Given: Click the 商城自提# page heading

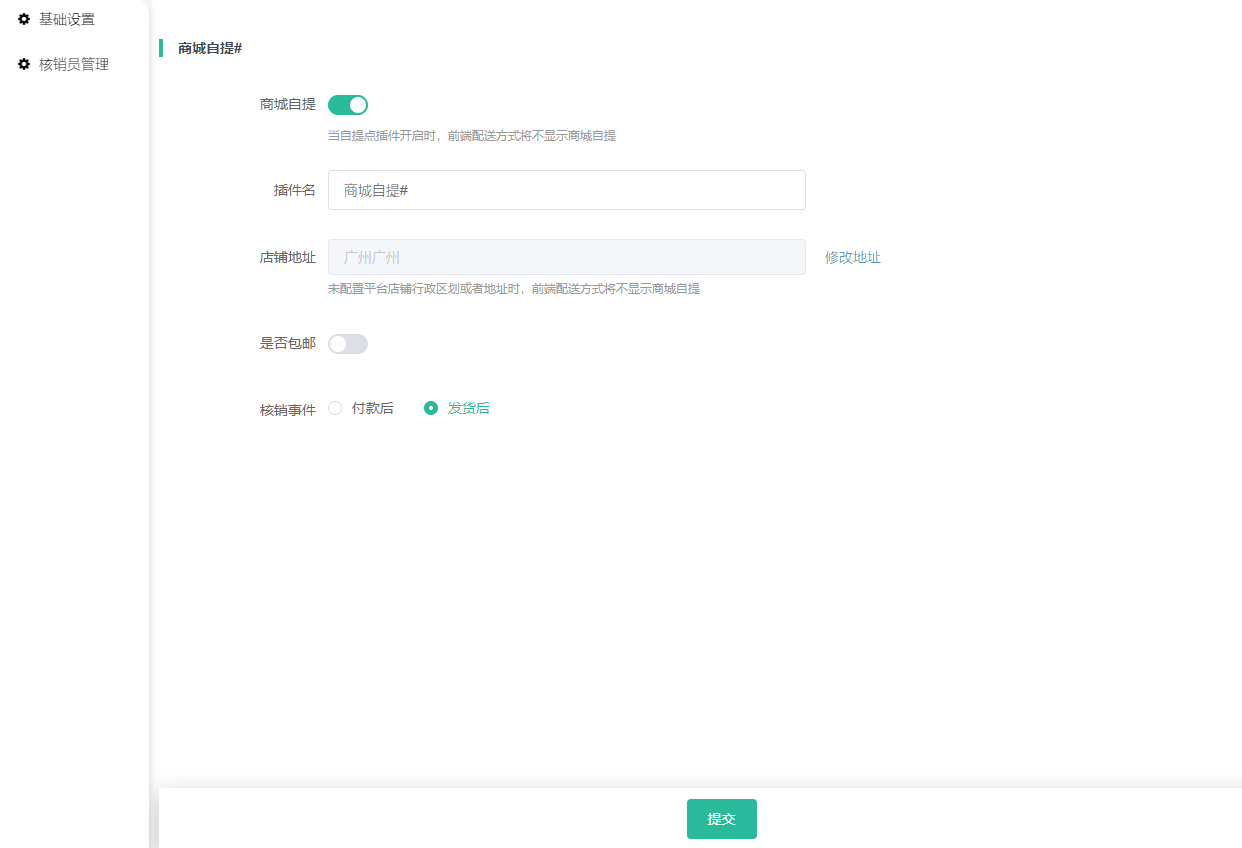Looking at the screenshot, I should point(210,48).
